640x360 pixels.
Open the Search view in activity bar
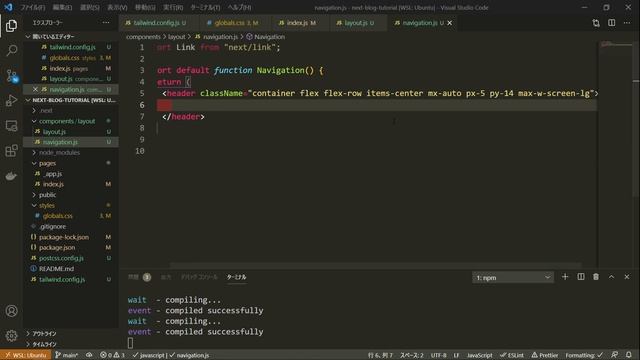[11, 51]
